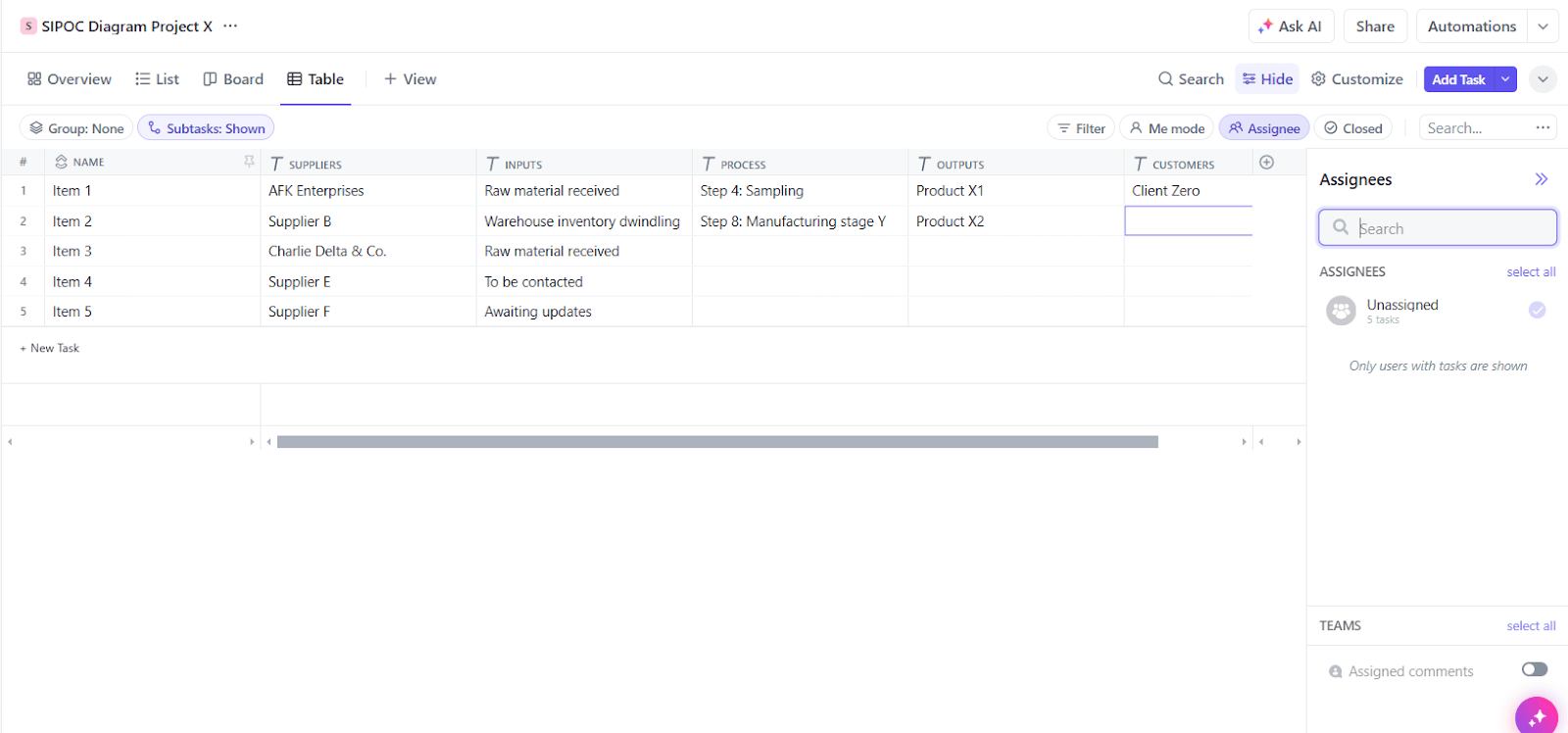Expand the round chevron next to Add Task
The image size is (1568, 733).
click(x=1543, y=79)
